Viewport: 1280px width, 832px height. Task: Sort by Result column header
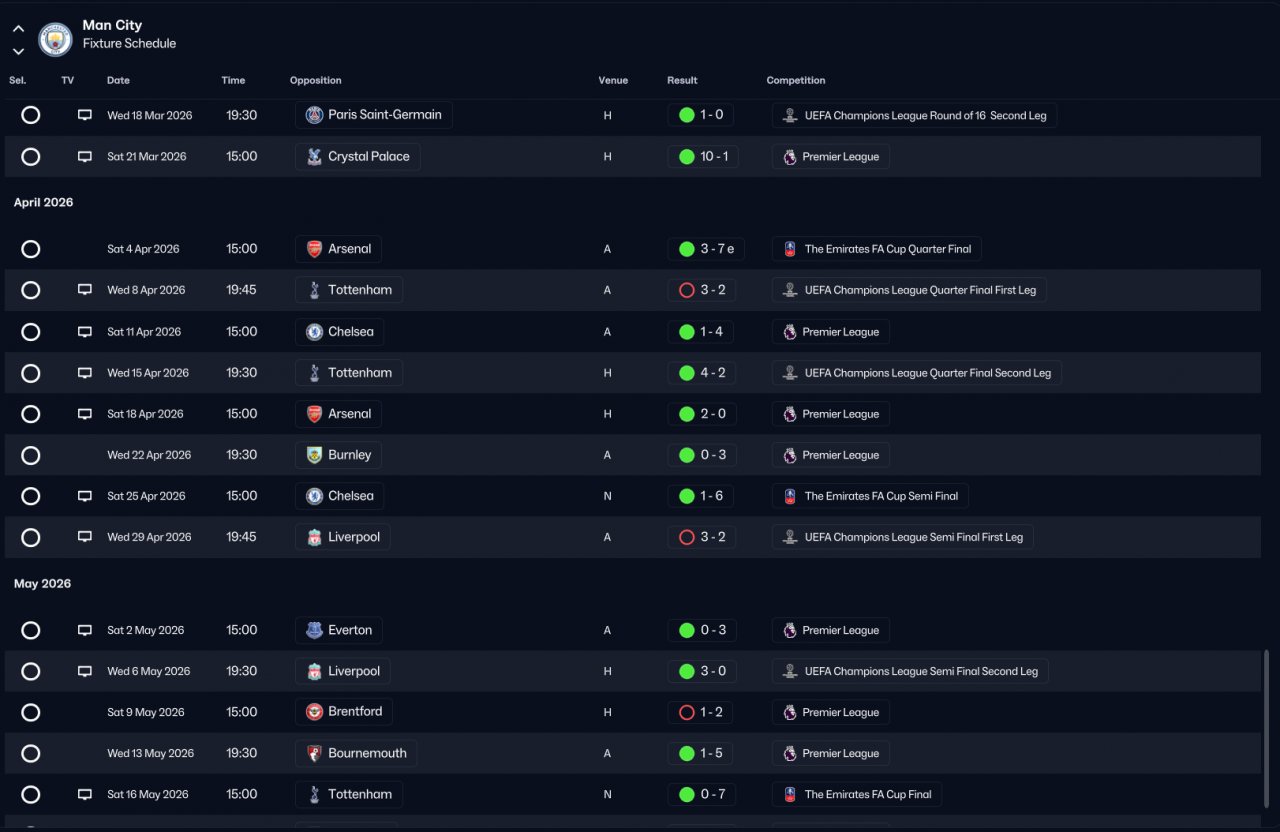(x=682, y=80)
